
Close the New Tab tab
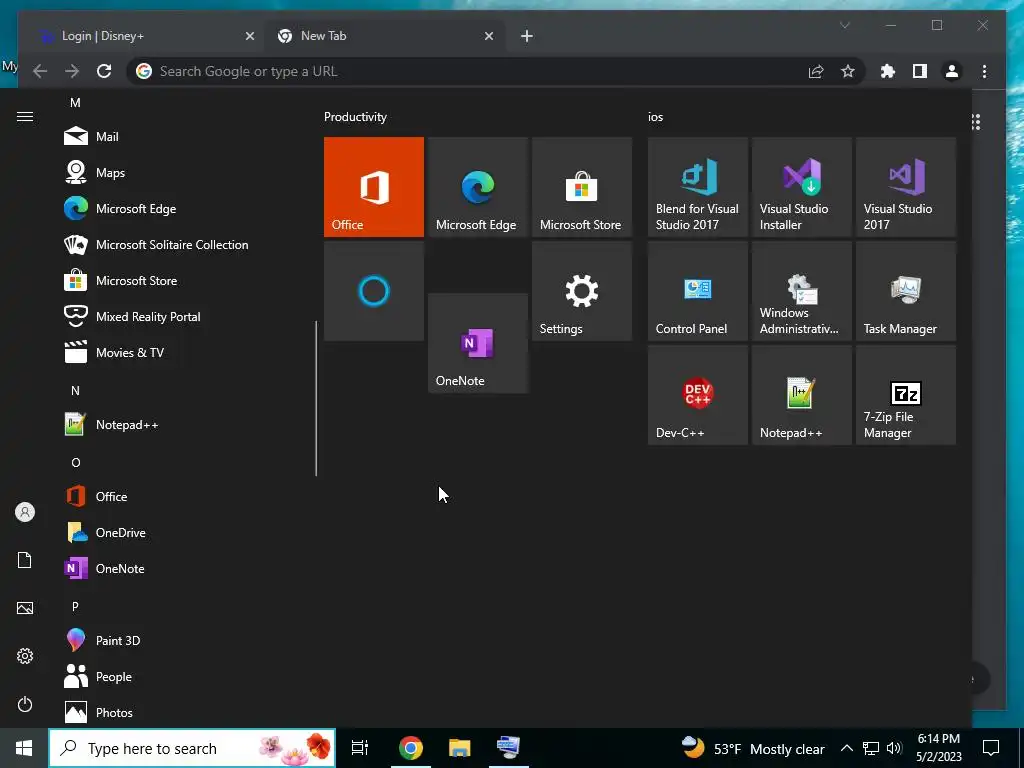[x=488, y=36]
